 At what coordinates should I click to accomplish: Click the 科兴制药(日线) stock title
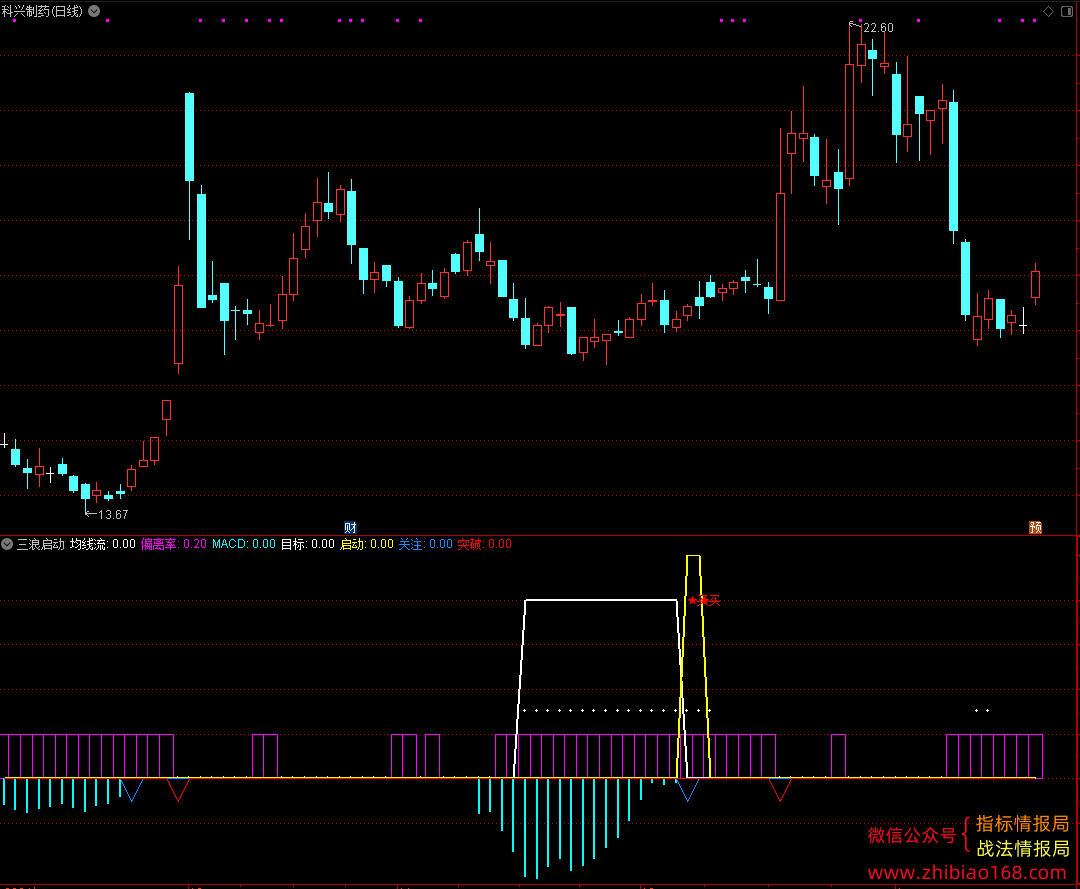coord(42,11)
